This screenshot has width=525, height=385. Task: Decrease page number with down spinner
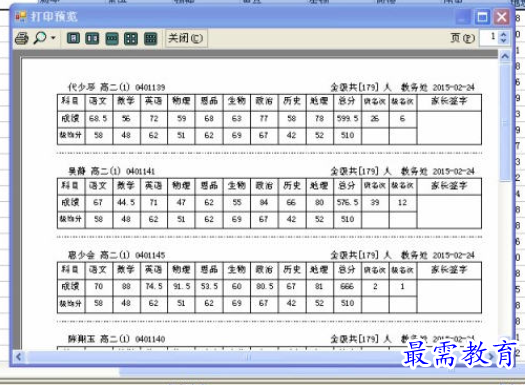[x=504, y=41]
